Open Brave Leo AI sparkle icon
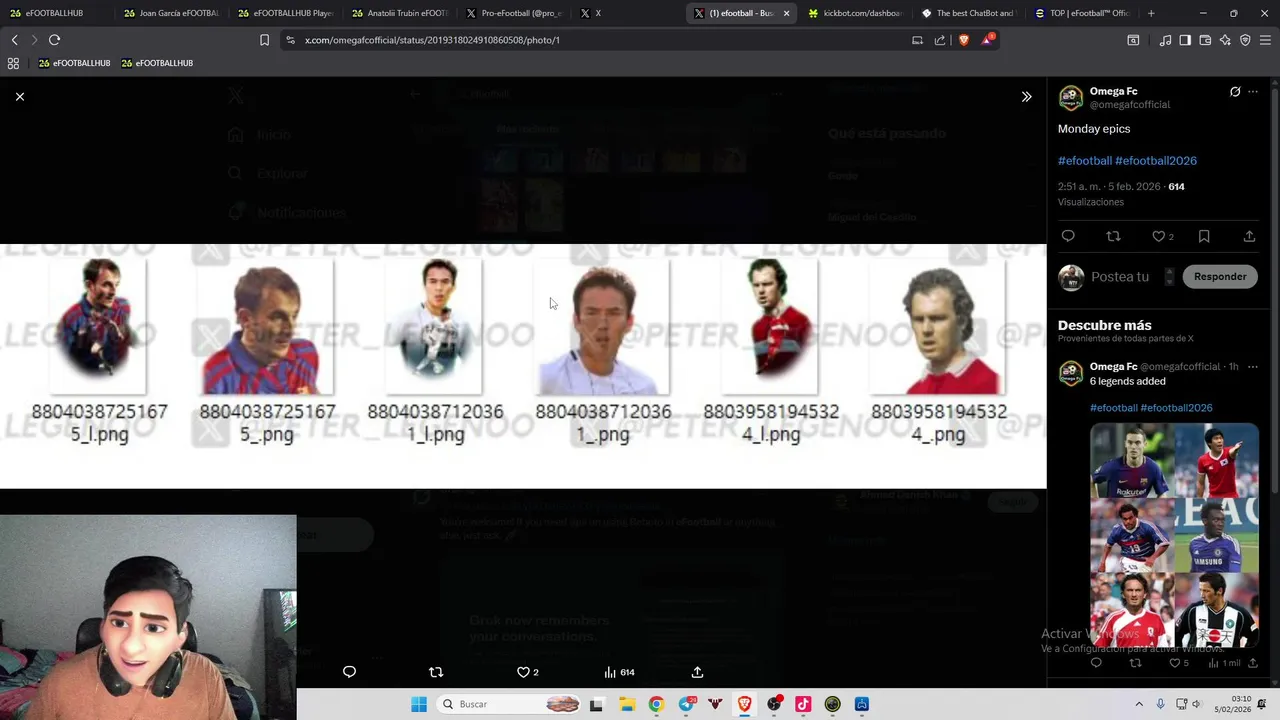The width and height of the screenshot is (1280, 720). coord(1225,40)
